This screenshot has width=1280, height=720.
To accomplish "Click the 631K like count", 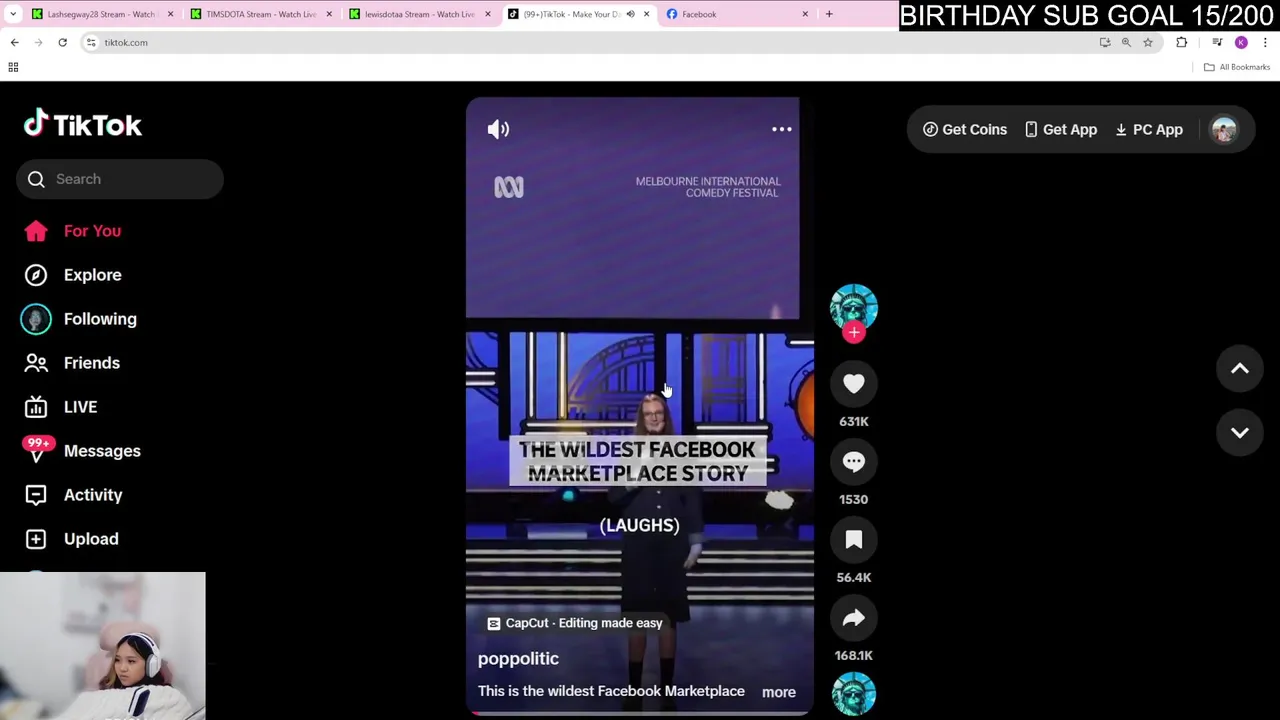I will tap(854, 421).
